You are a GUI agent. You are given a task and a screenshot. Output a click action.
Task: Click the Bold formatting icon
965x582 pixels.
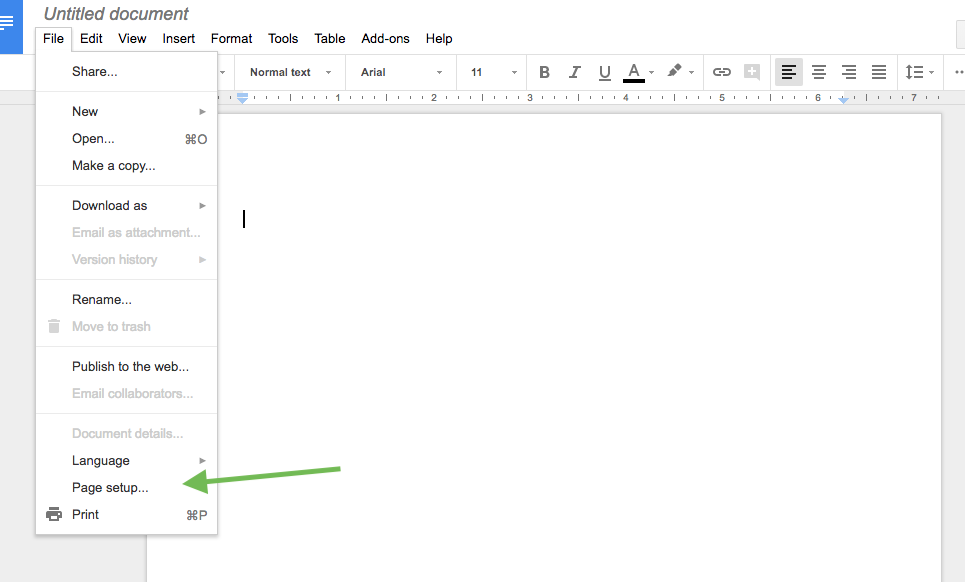[544, 72]
